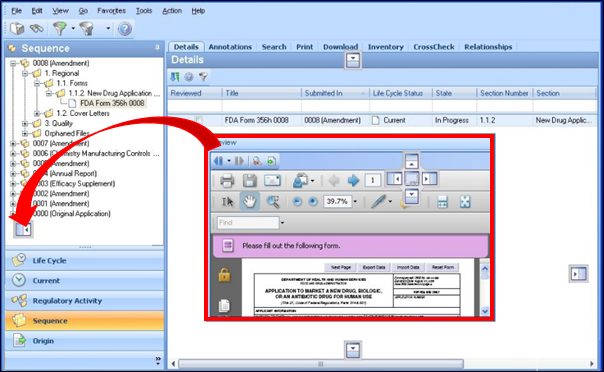Click the green funnel filter icon
The image size is (604, 372).
[x=60, y=28]
